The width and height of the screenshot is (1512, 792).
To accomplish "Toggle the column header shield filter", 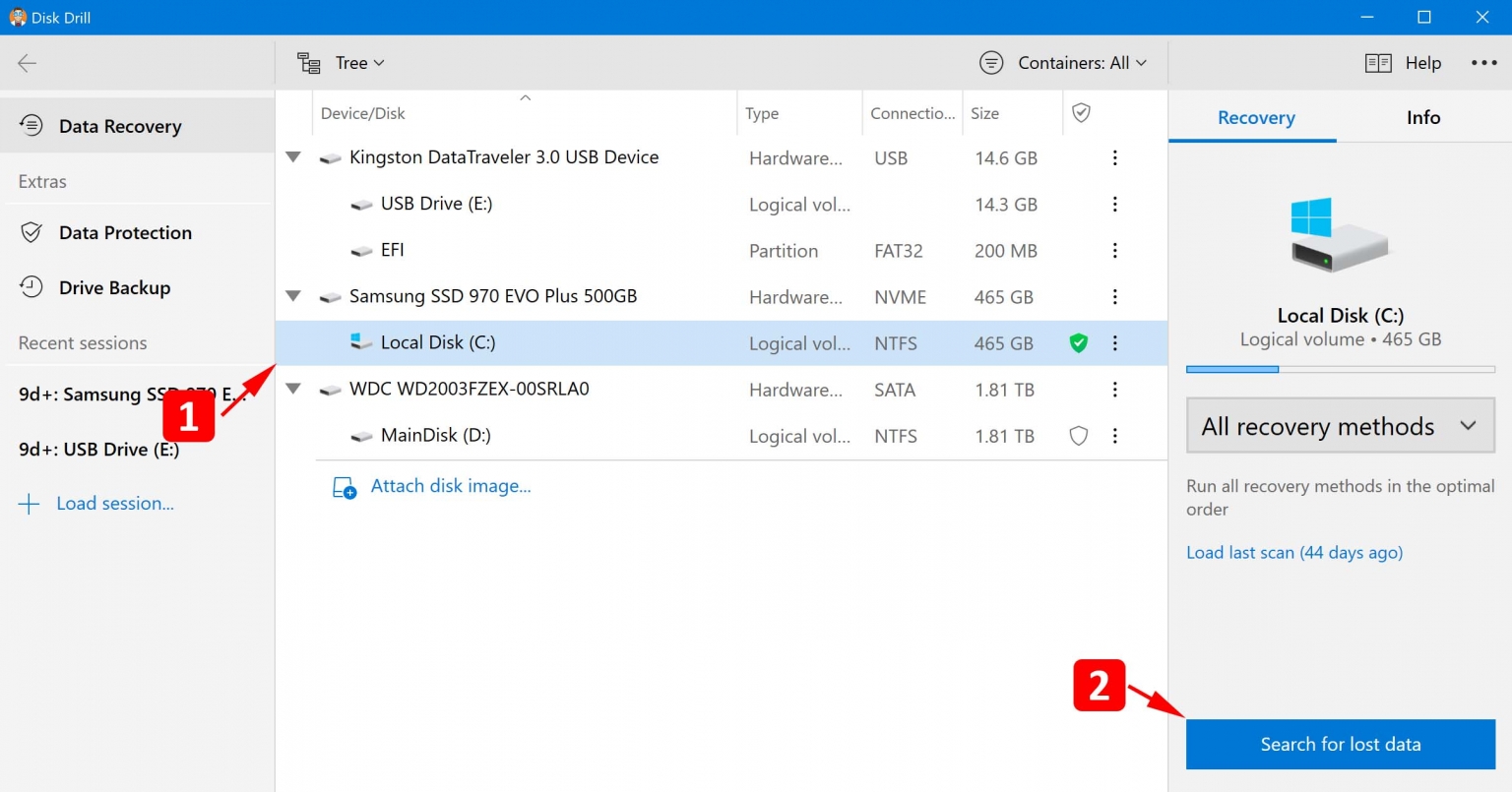I will click(1080, 112).
